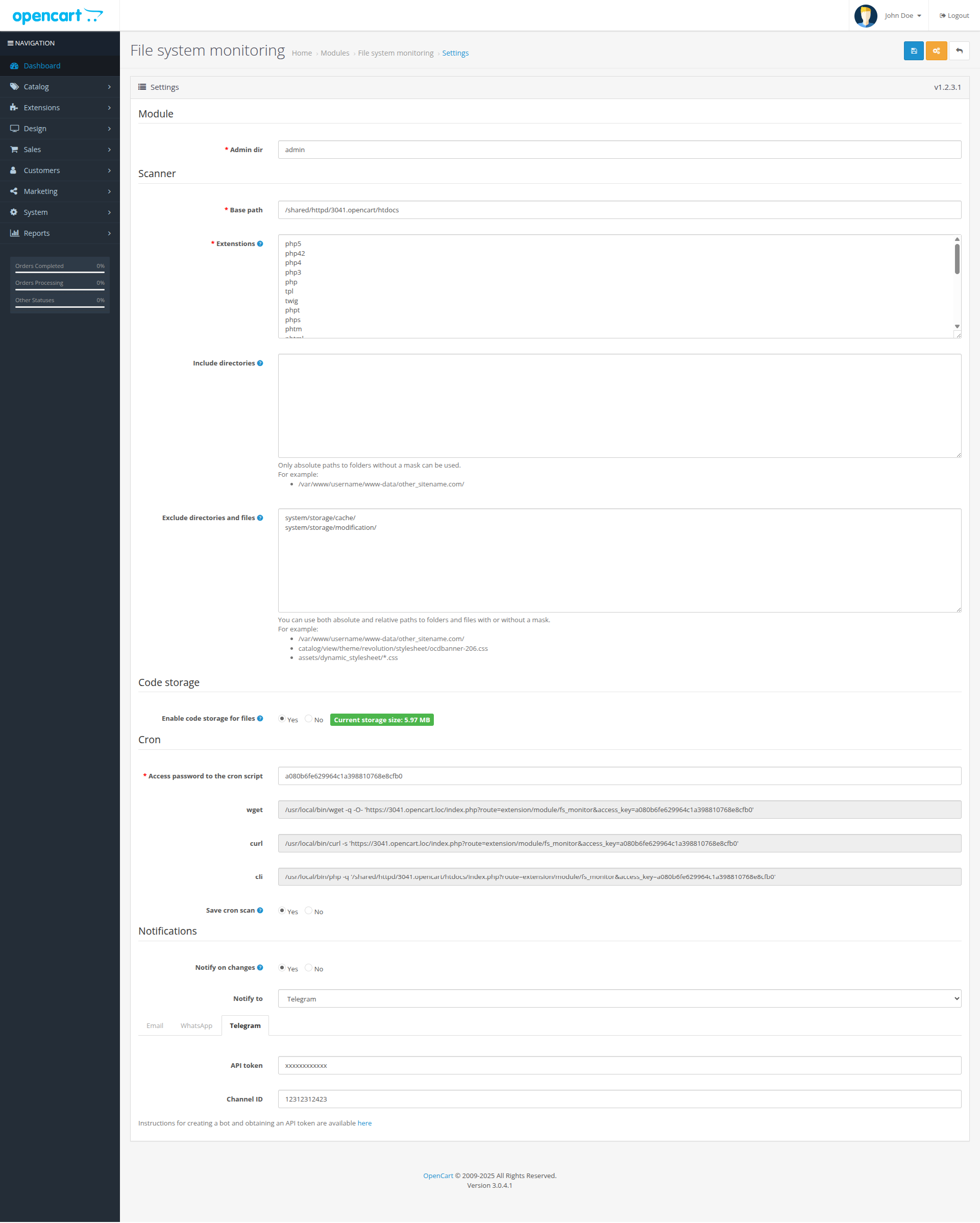Click help icon beside Include directories
Image resolution: width=980 pixels, height=1223 pixels.
coord(260,363)
